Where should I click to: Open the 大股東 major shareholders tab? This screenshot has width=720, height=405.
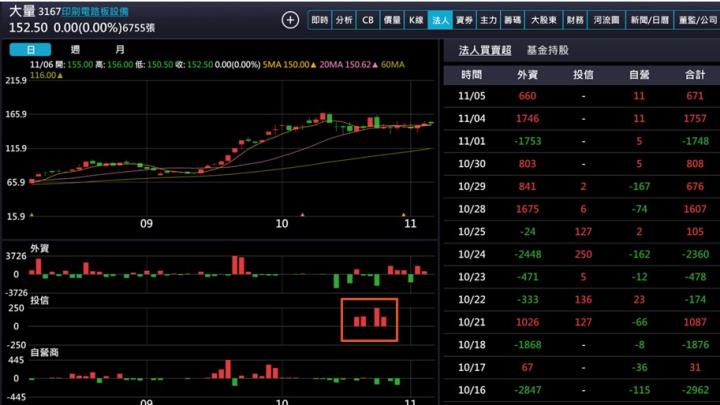(x=543, y=20)
